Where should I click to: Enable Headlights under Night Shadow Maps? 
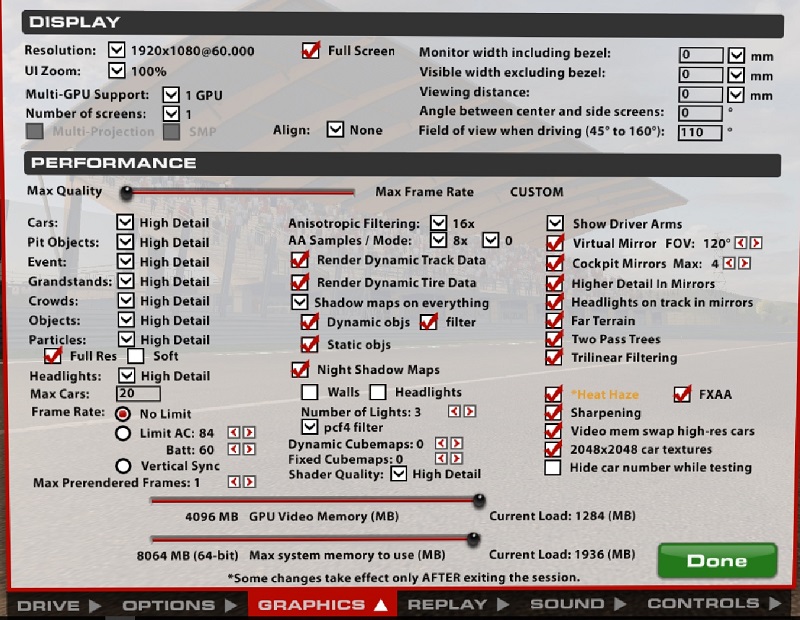(x=378, y=392)
